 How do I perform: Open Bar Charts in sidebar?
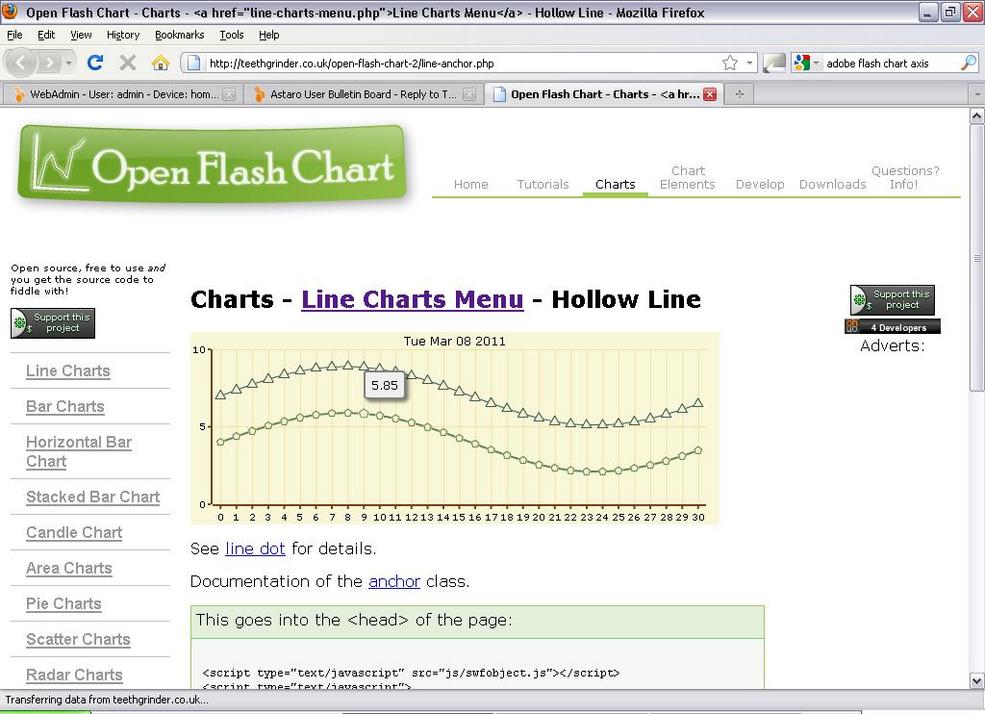point(65,407)
